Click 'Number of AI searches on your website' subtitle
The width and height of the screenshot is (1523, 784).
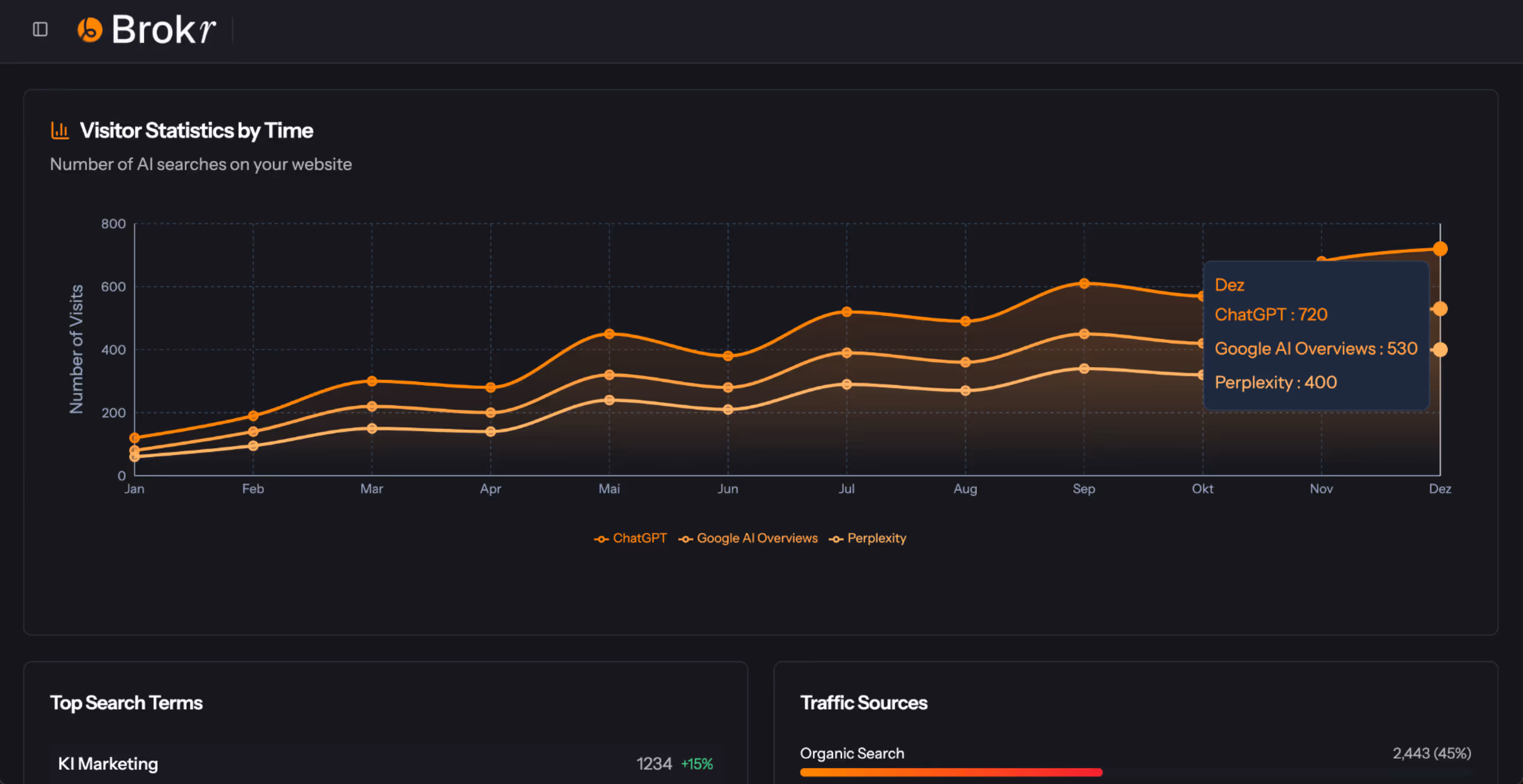coord(201,165)
